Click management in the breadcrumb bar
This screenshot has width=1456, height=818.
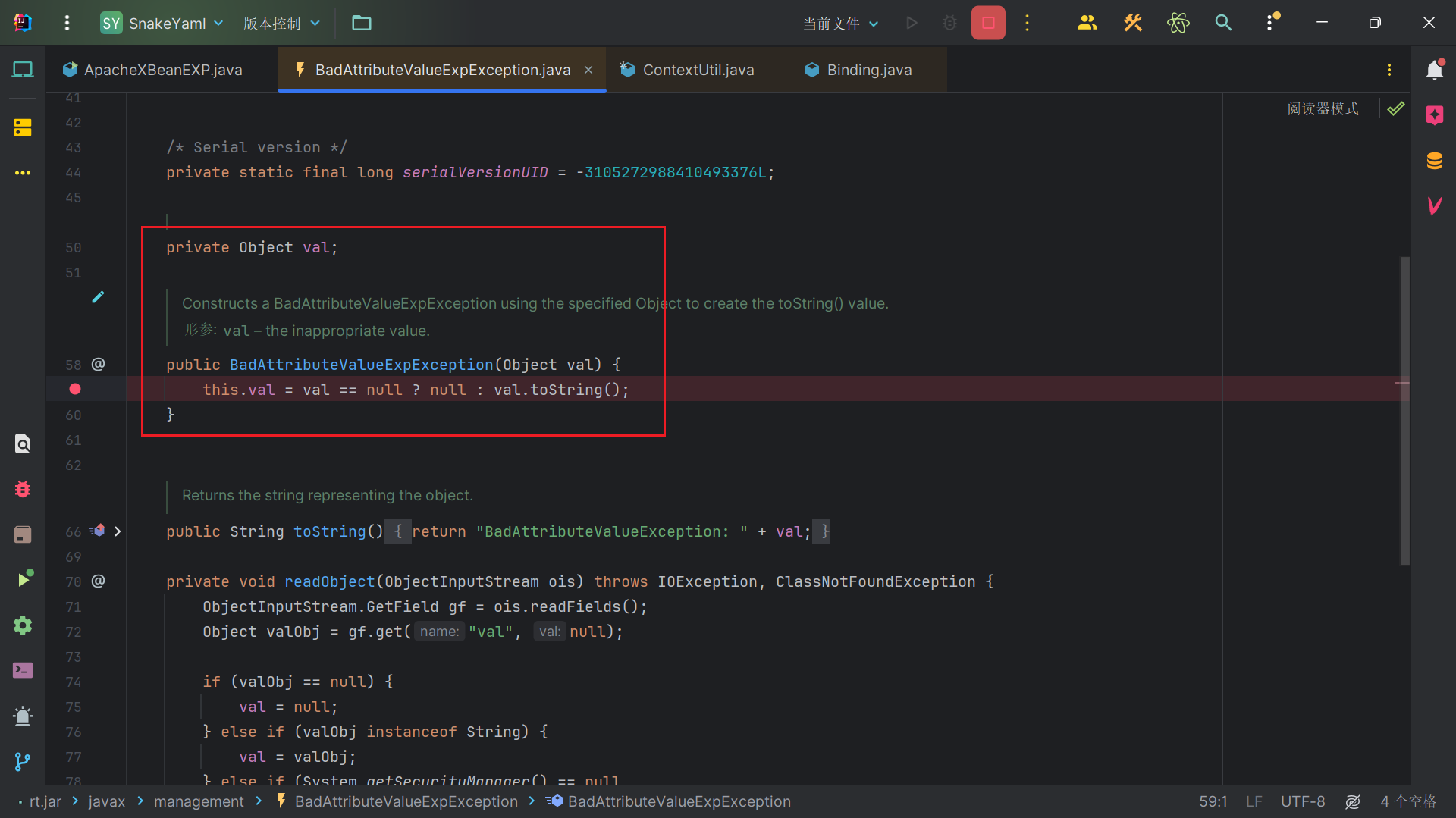pos(199,801)
